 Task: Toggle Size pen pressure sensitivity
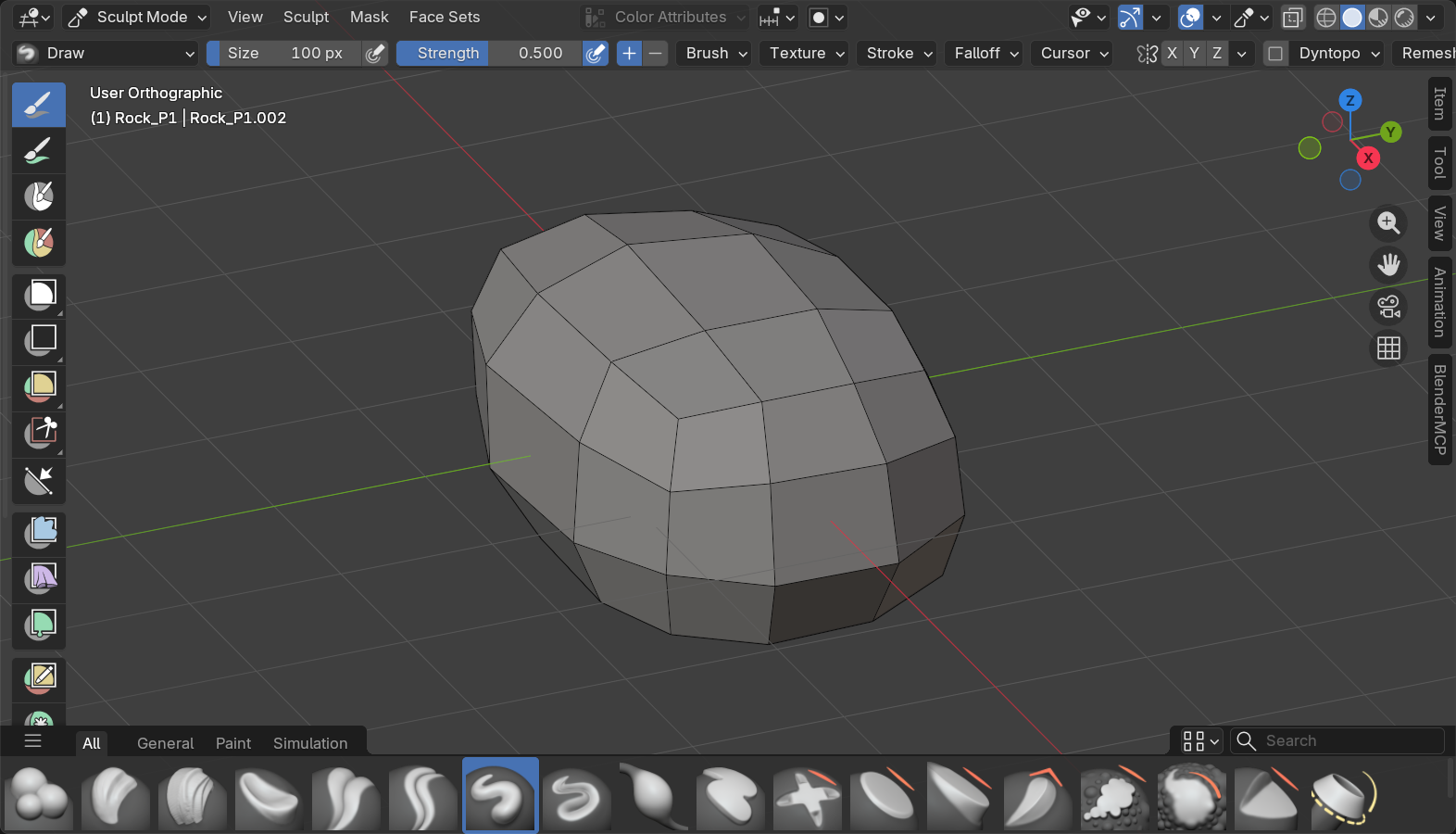click(375, 54)
